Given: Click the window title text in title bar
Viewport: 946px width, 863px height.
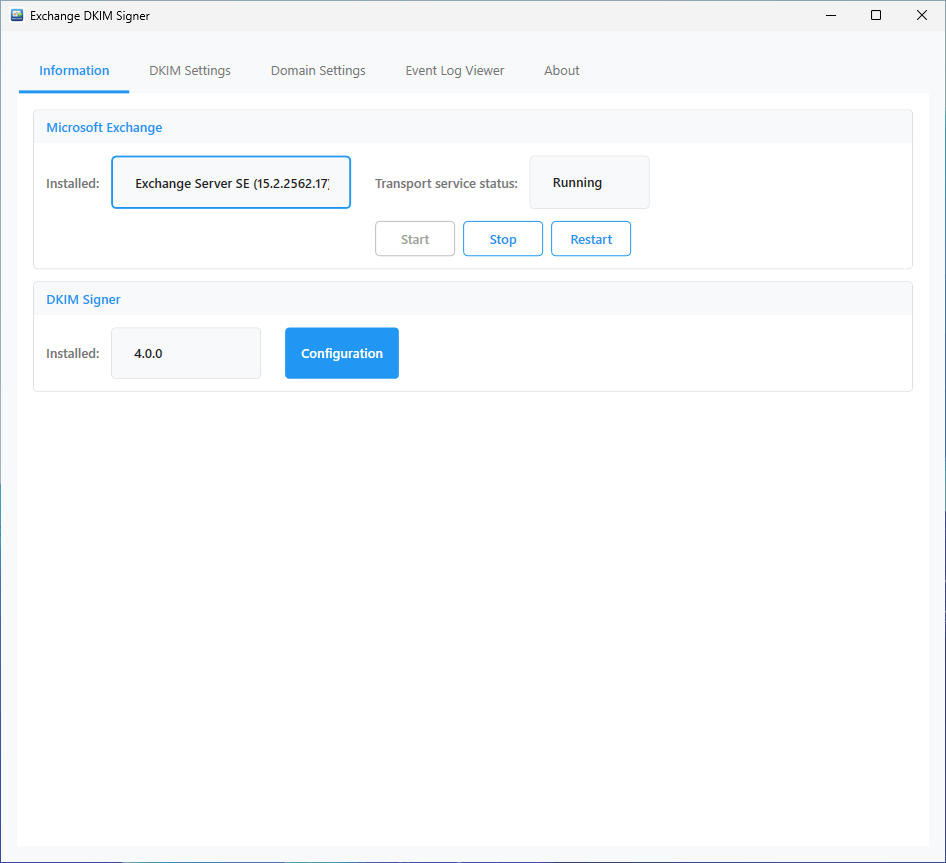Looking at the screenshot, I should tap(90, 16).
